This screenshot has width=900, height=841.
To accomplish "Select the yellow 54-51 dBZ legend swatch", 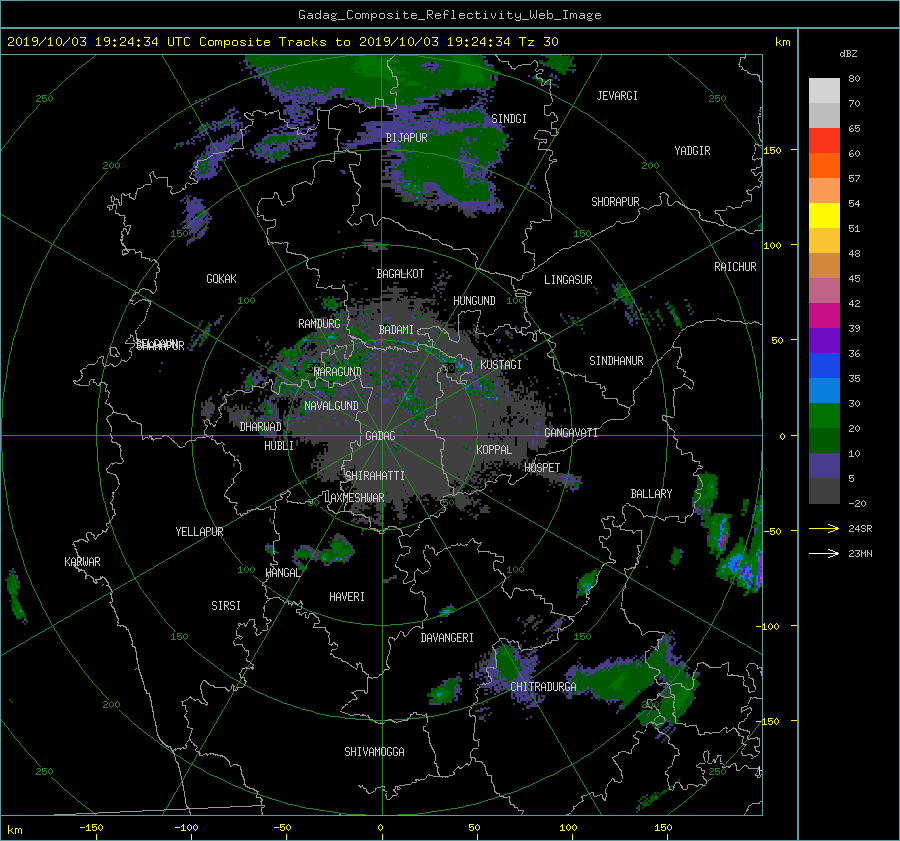I will (x=824, y=215).
